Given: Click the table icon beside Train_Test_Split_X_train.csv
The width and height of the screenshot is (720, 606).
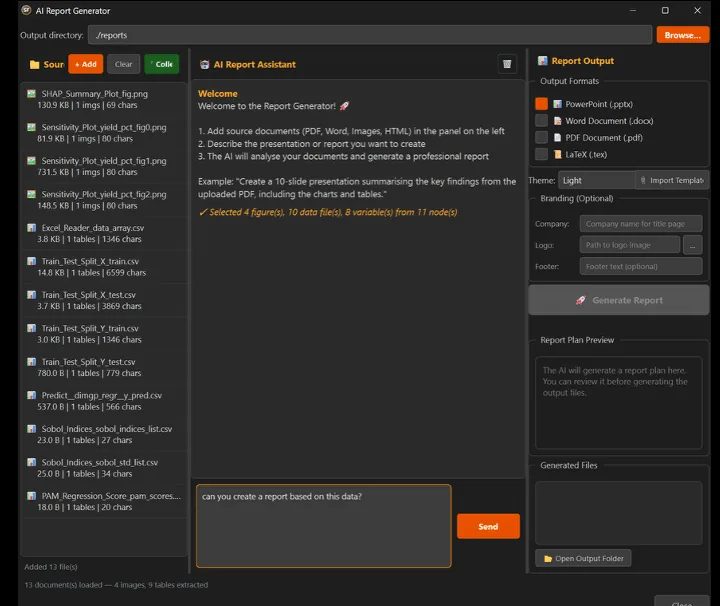Looking at the screenshot, I should [31, 261].
